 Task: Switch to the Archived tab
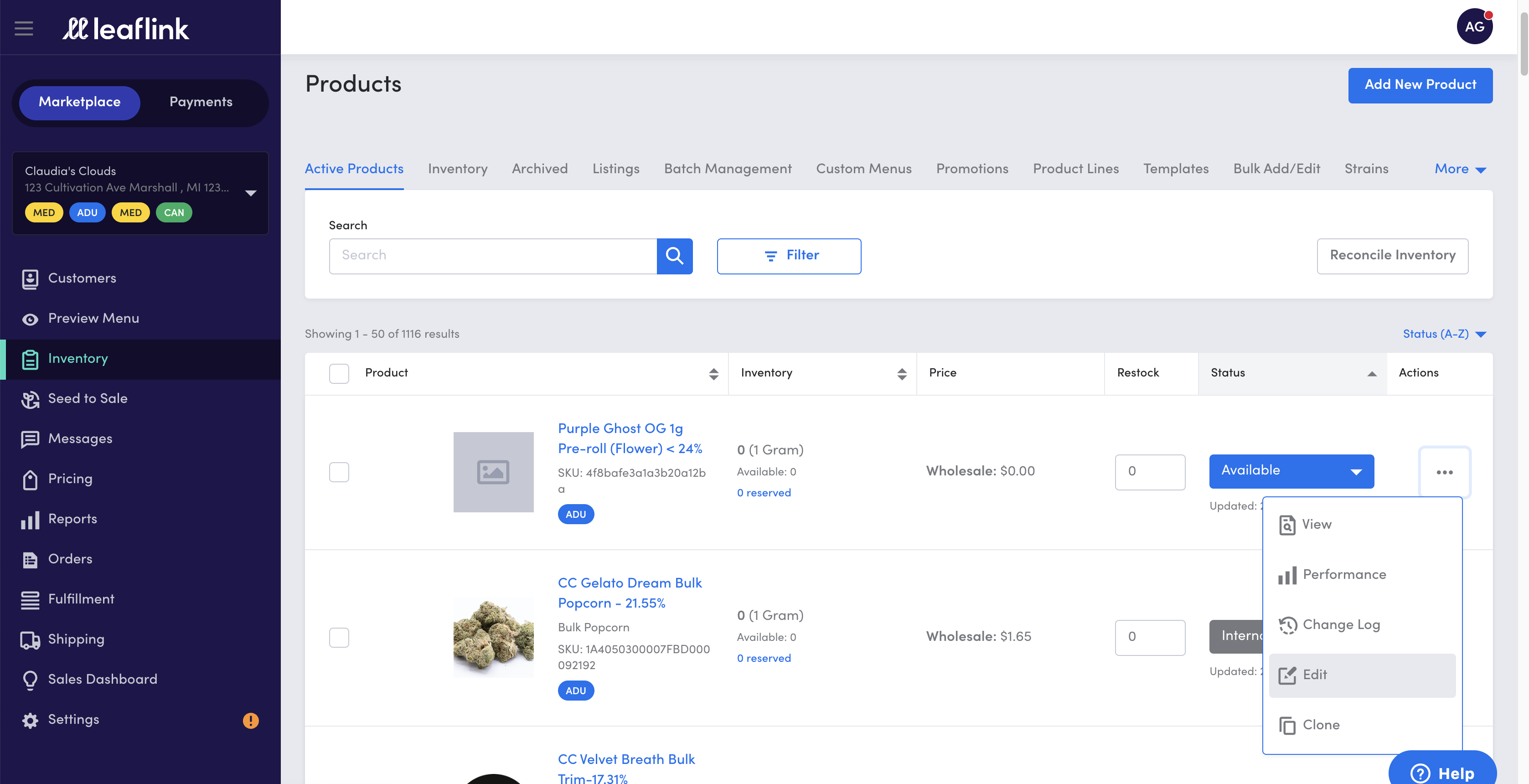[540, 169]
